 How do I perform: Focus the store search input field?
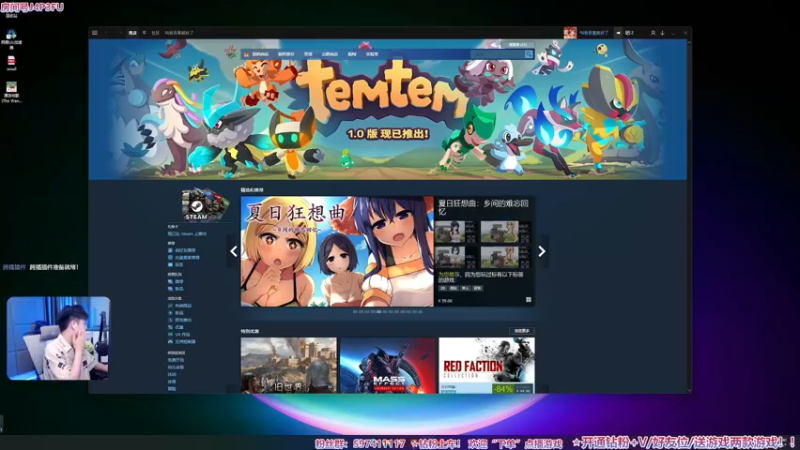click(497, 54)
